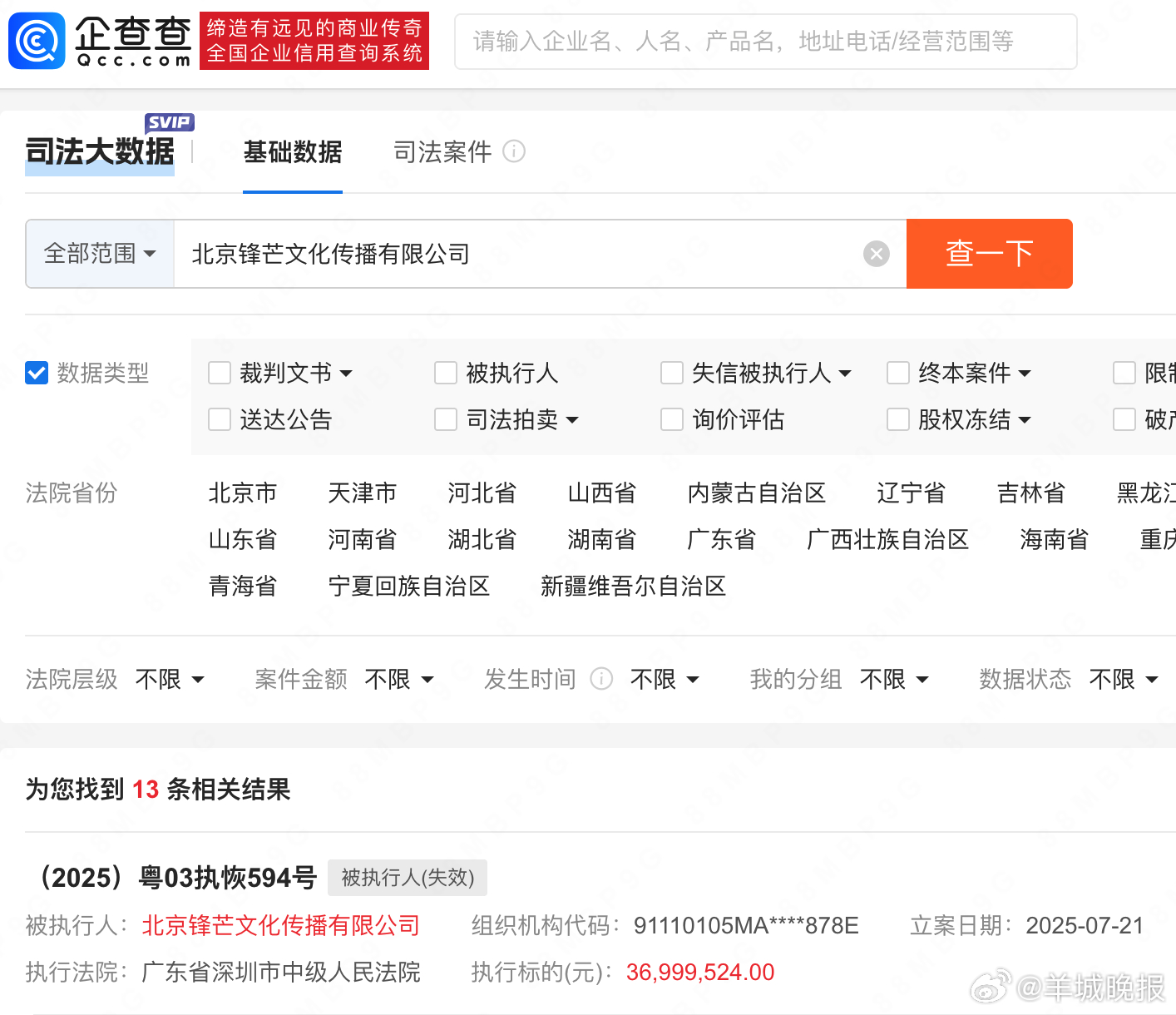Check the 裁判文书 checkbox

(x=220, y=373)
